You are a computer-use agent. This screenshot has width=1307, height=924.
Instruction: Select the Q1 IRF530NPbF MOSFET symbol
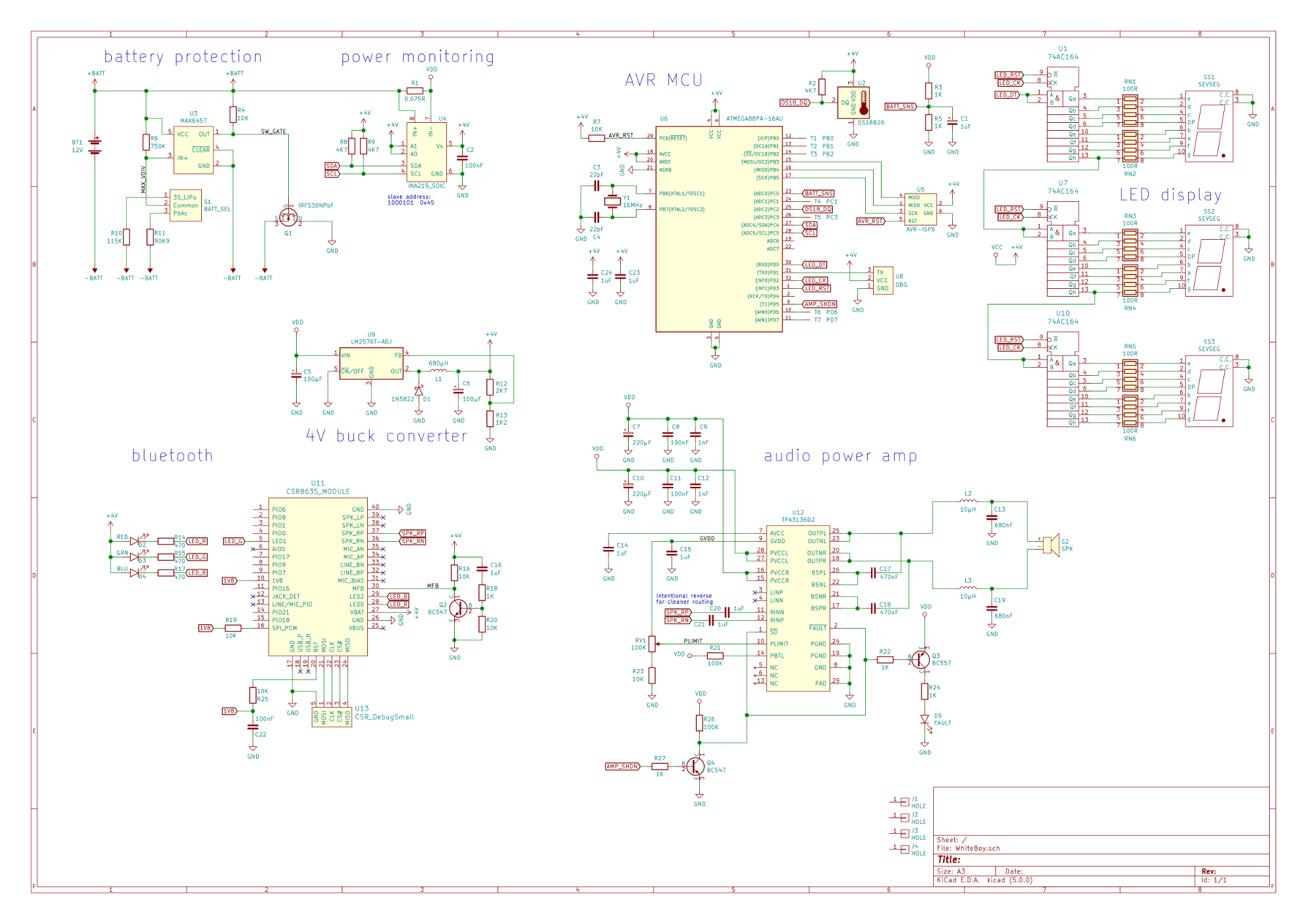pyautogui.click(x=288, y=216)
